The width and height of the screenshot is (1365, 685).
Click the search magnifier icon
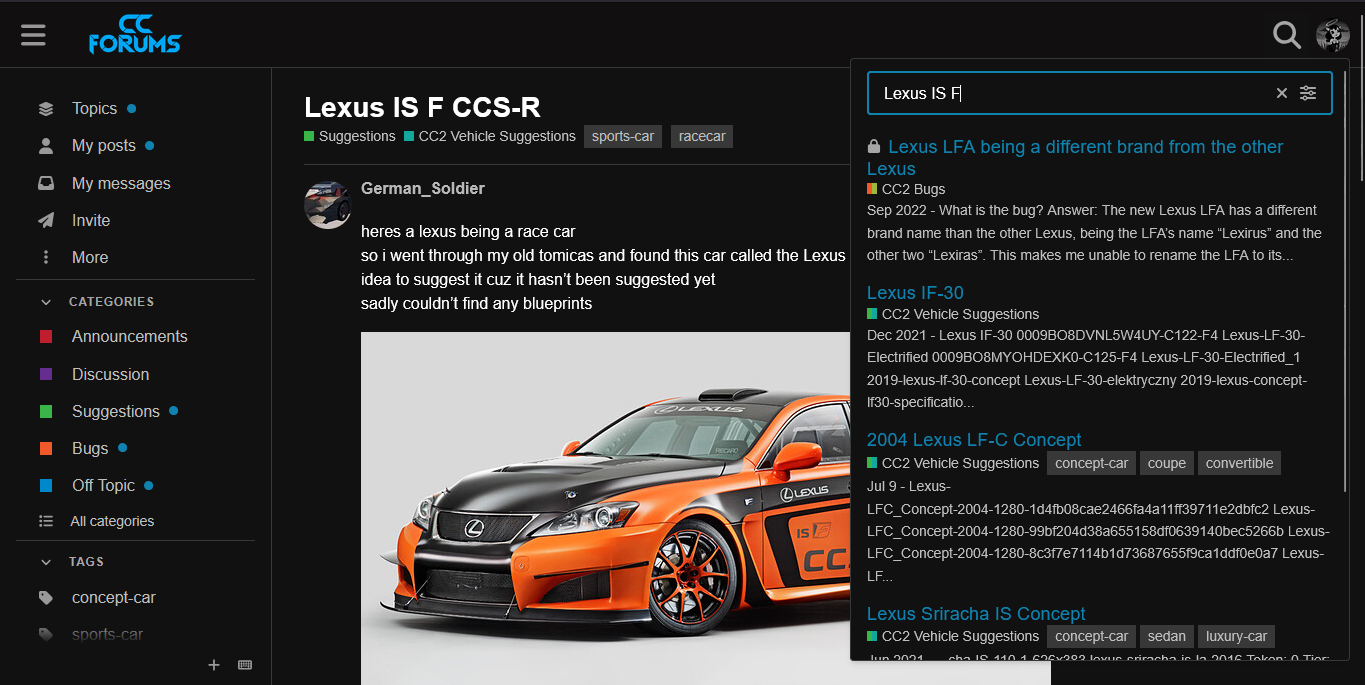tap(1286, 35)
